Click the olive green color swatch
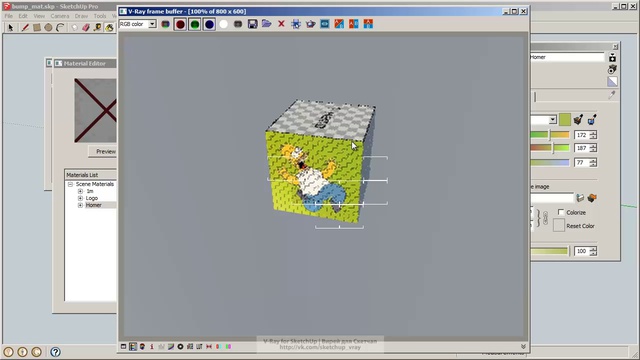This screenshot has width=640, height=360. coord(564,120)
